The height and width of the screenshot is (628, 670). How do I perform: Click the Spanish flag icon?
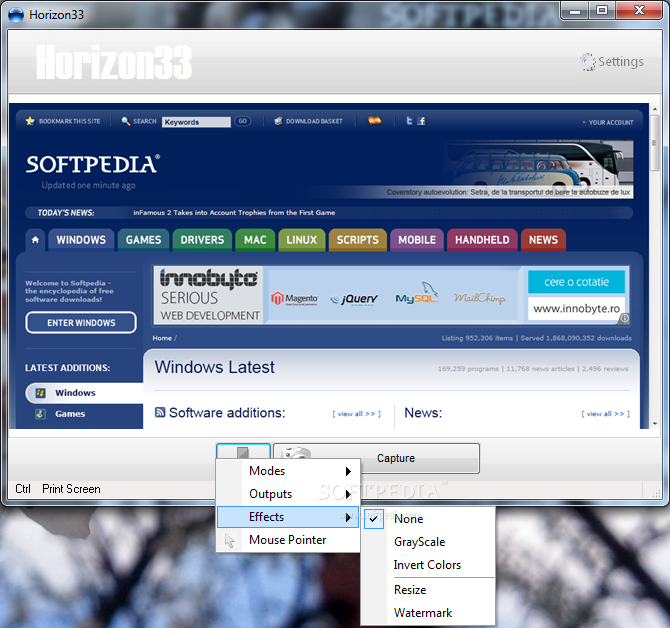[375, 121]
